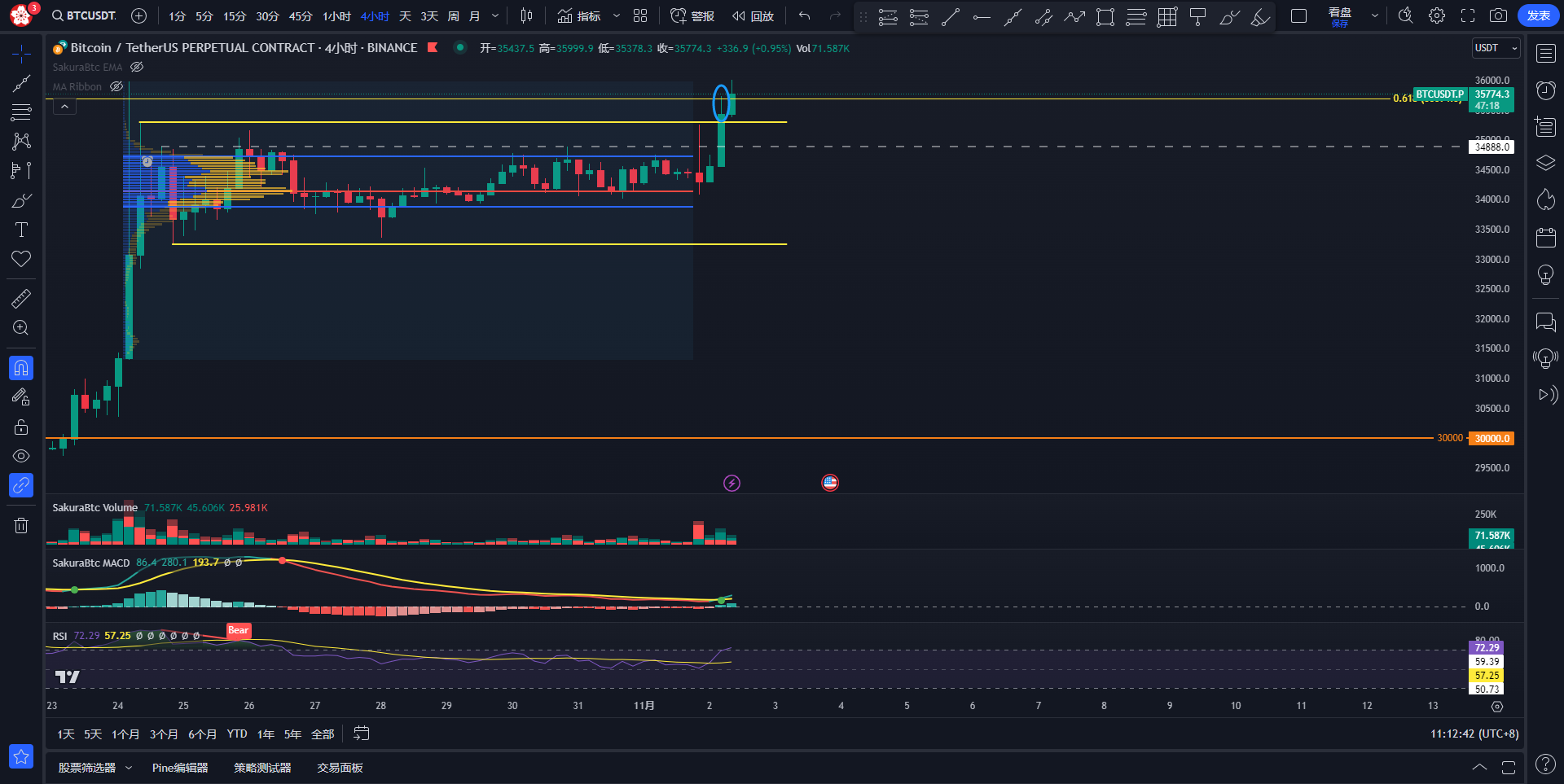Open the layout templates grid icon

(640, 16)
